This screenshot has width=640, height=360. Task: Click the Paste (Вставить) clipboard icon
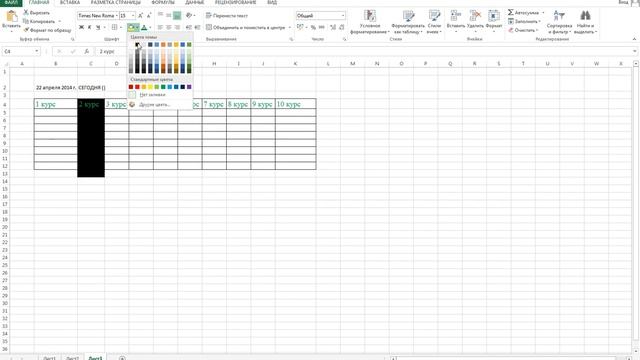pos(11,17)
